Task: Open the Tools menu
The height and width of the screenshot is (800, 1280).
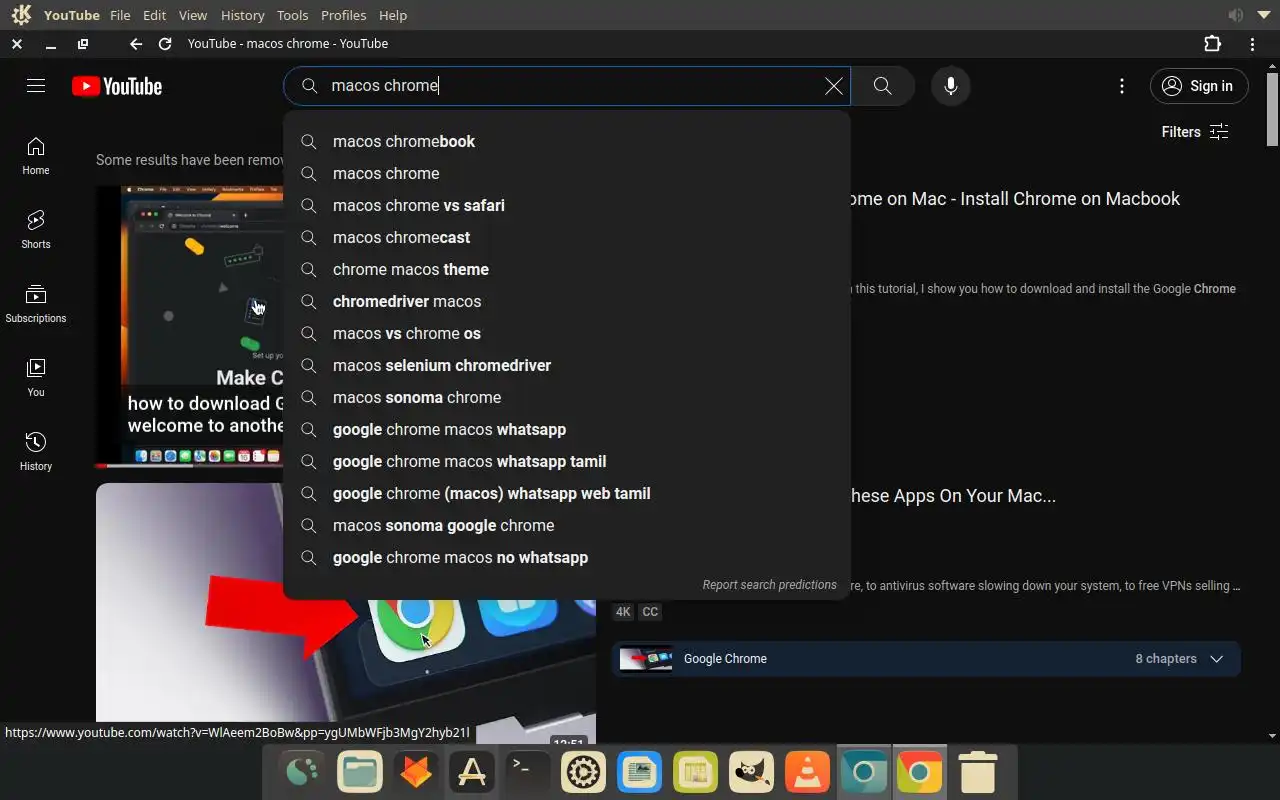Action: [x=292, y=15]
